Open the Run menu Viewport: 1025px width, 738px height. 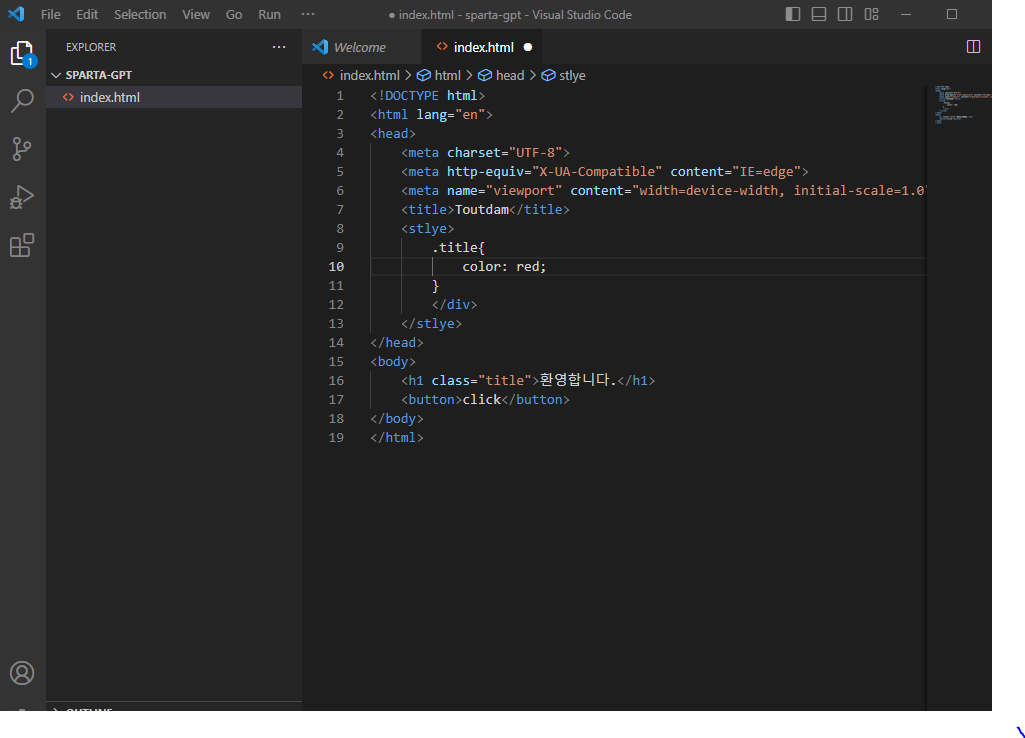click(x=269, y=14)
